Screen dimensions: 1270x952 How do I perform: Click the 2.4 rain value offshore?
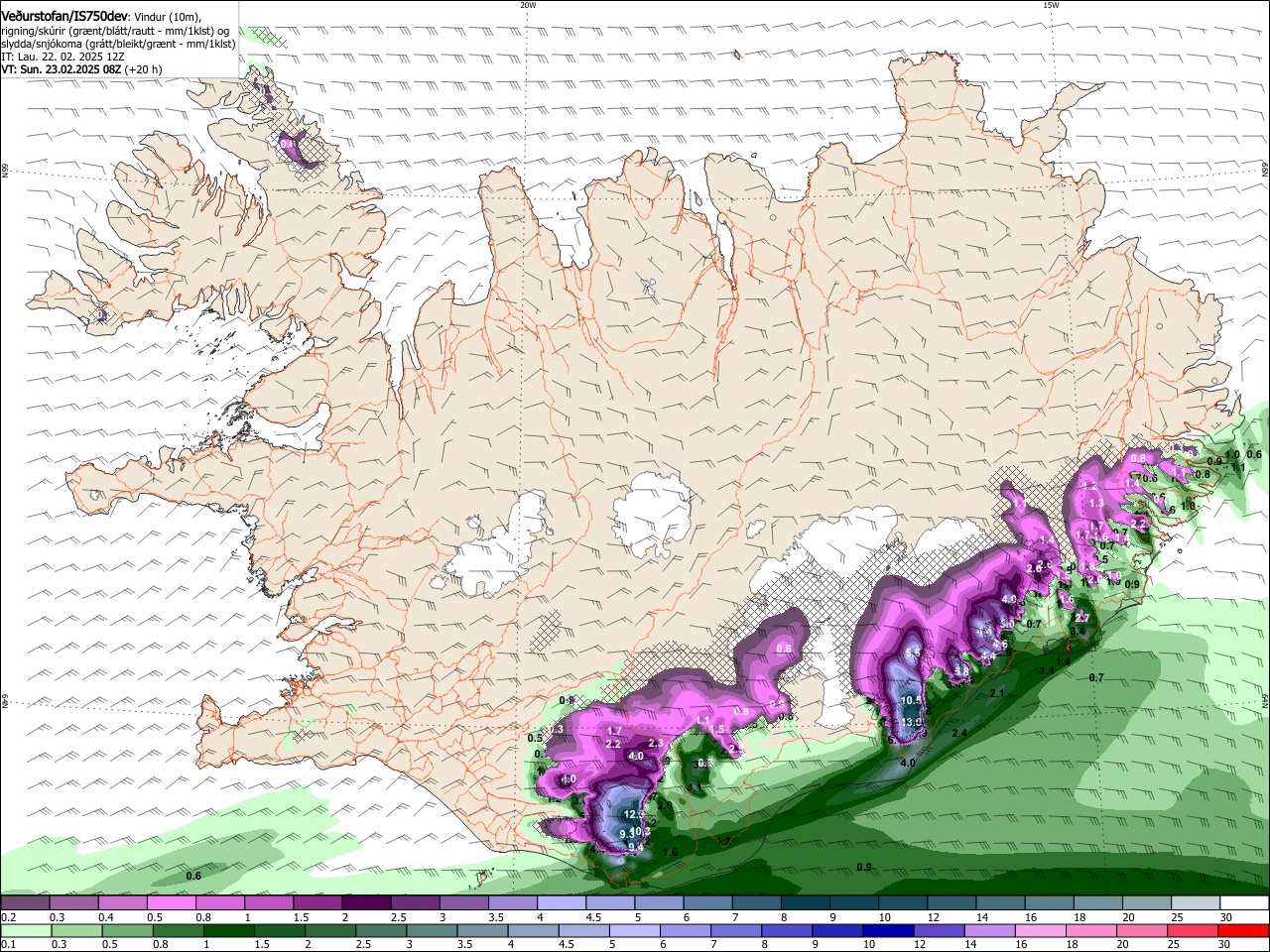(959, 733)
